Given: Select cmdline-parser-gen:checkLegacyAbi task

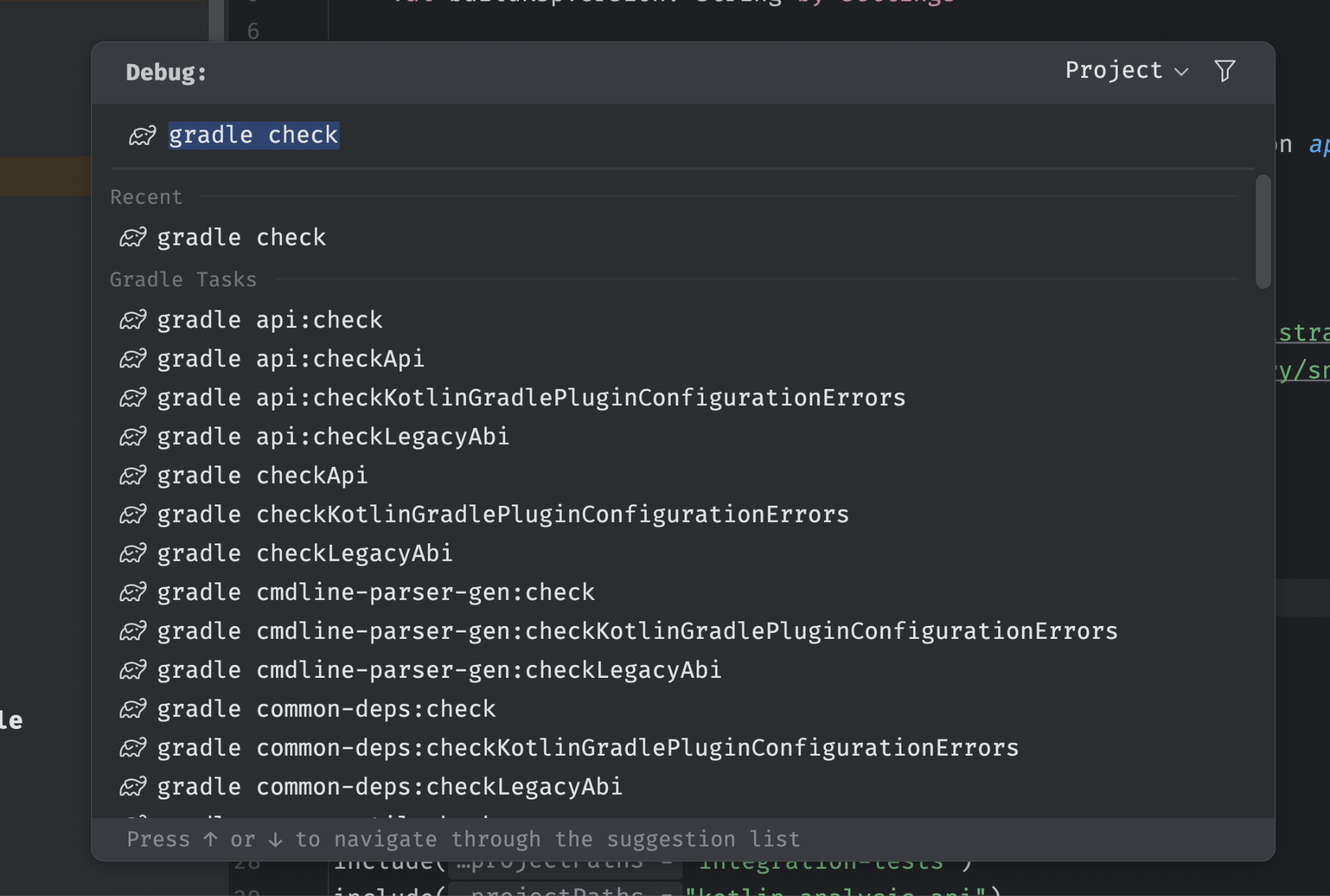Looking at the screenshot, I should 439,670.
